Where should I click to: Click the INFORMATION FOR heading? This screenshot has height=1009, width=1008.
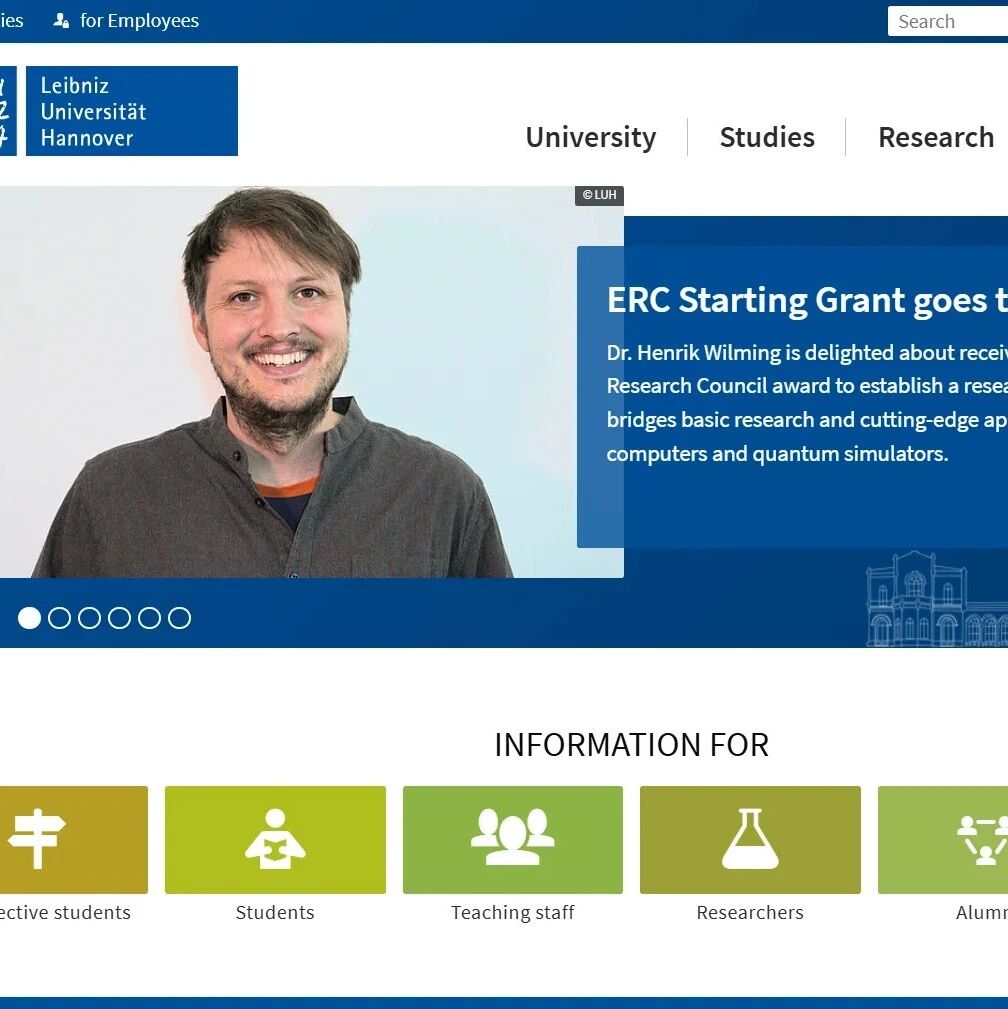tap(631, 745)
